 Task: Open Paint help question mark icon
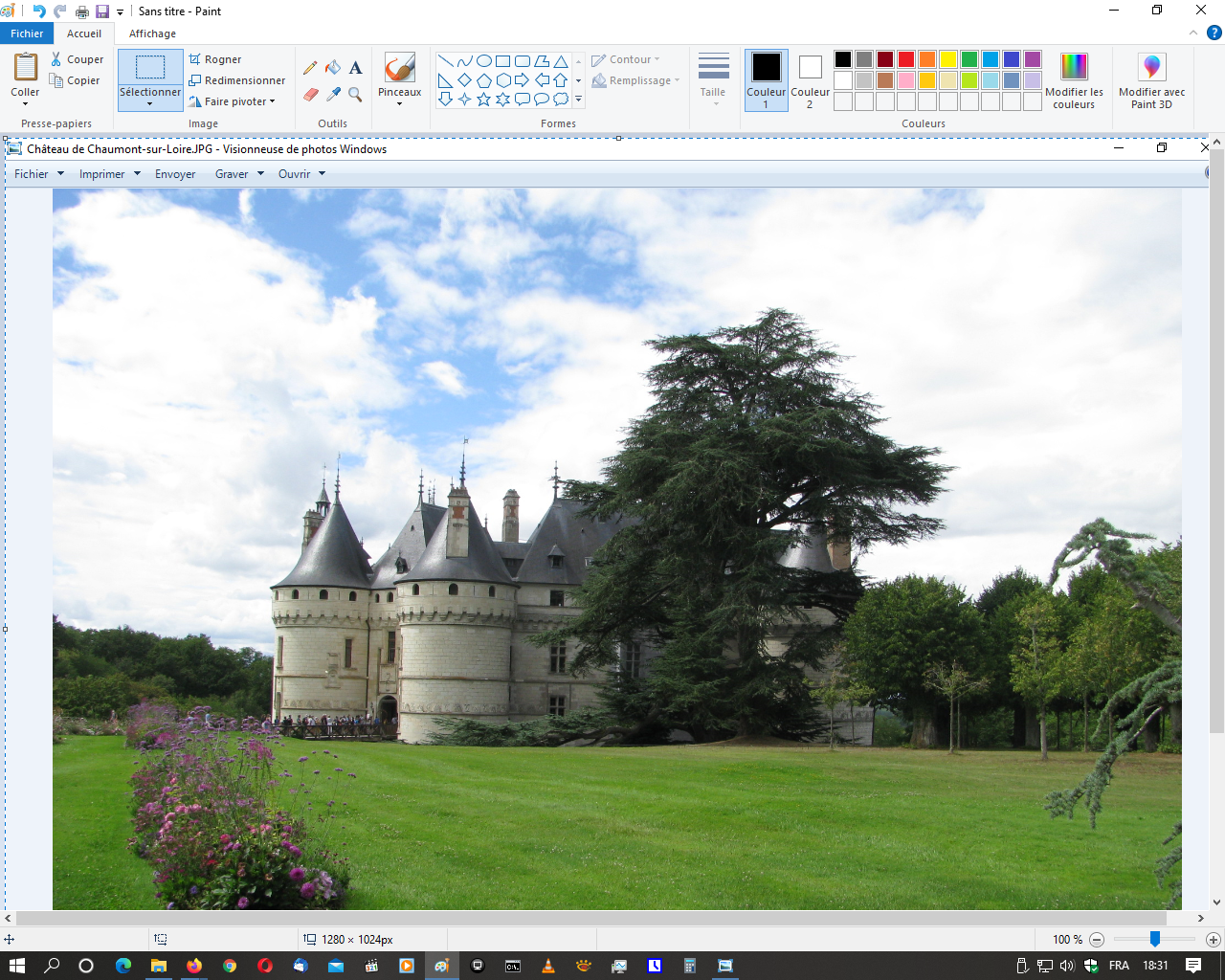coord(1214,33)
